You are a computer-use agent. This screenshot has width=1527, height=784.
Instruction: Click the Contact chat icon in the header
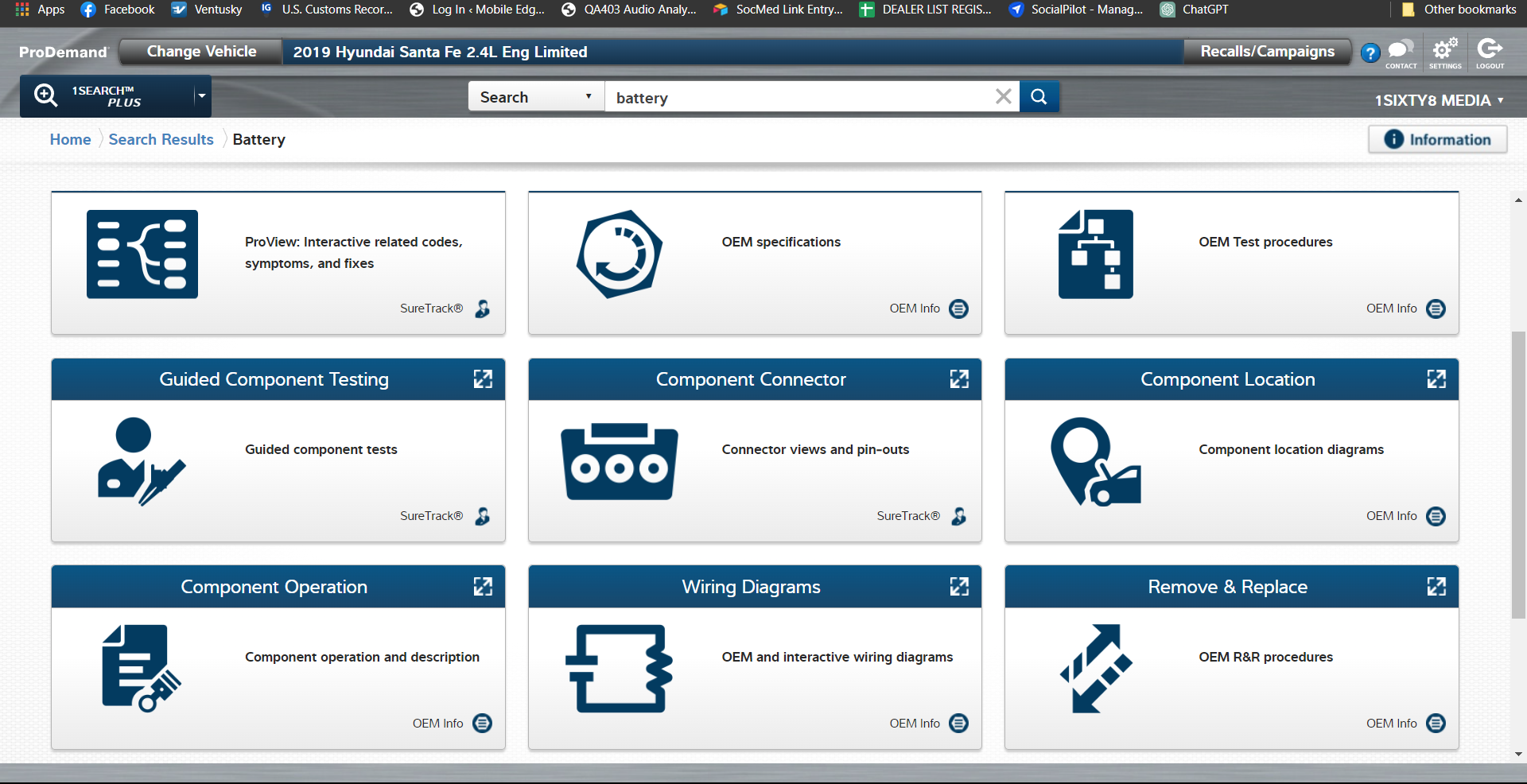click(1401, 50)
